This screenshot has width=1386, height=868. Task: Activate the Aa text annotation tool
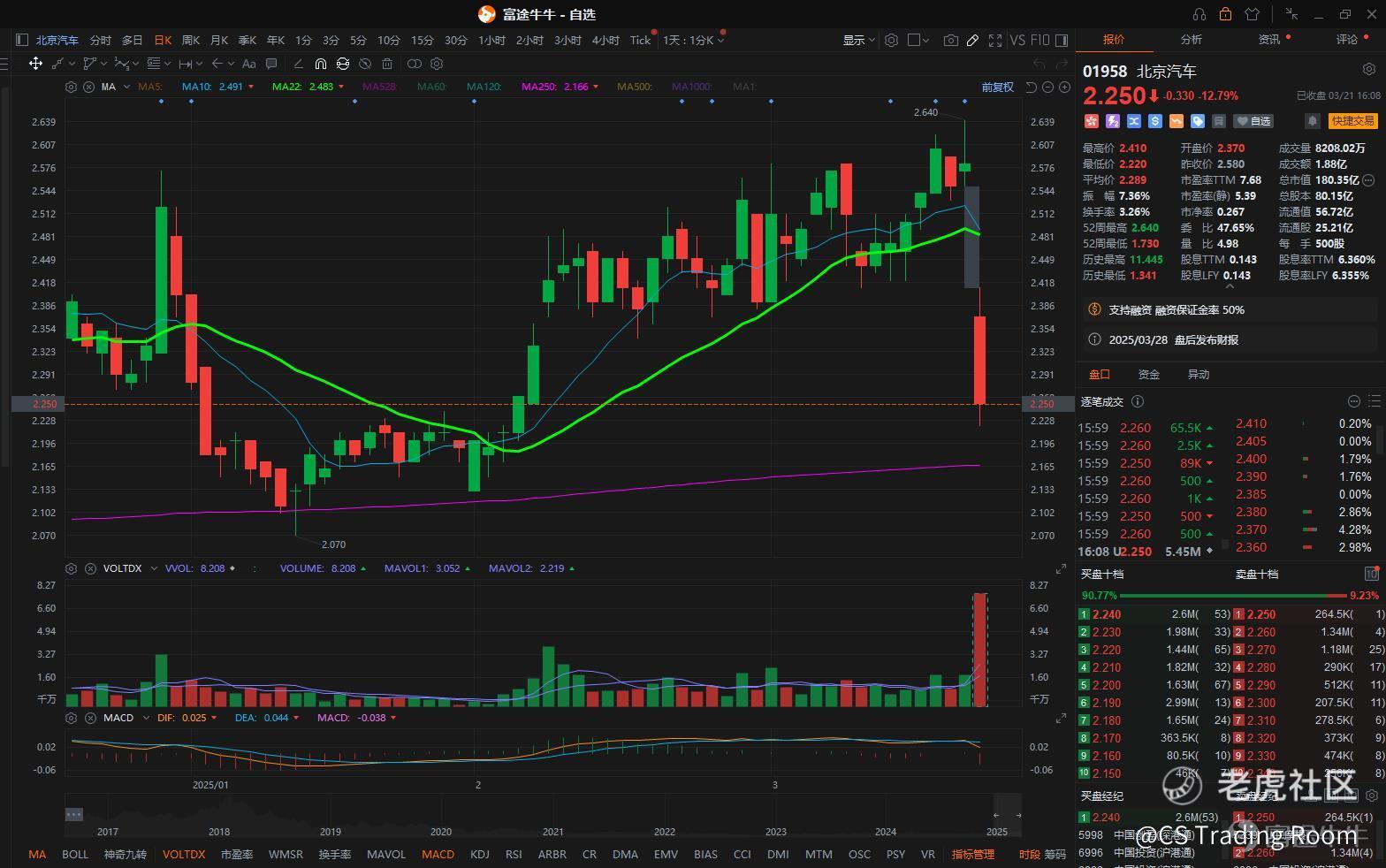tap(248, 64)
